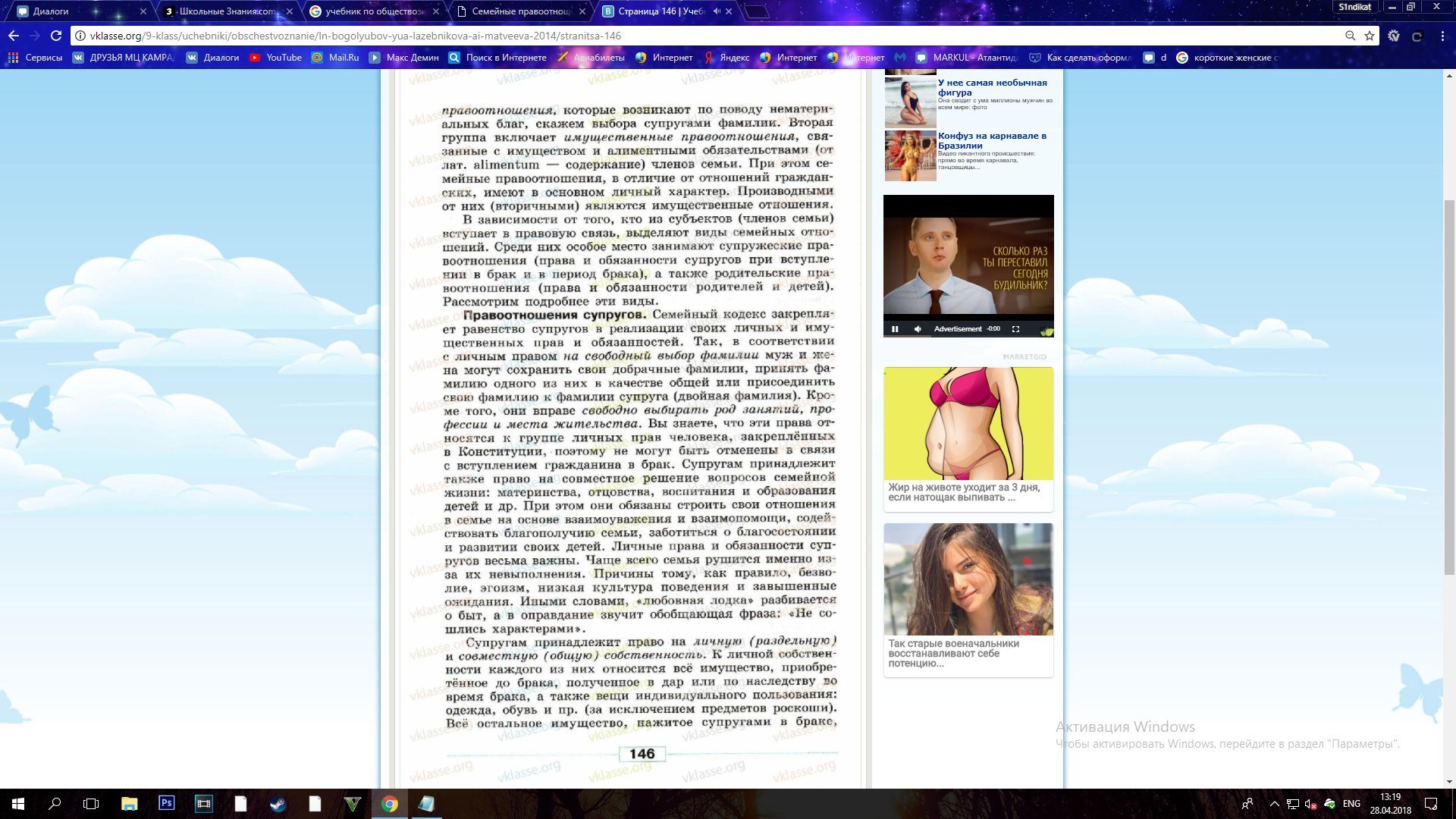Pause the advertisement video
This screenshot has height=819, width=1456.
(895, 329)
